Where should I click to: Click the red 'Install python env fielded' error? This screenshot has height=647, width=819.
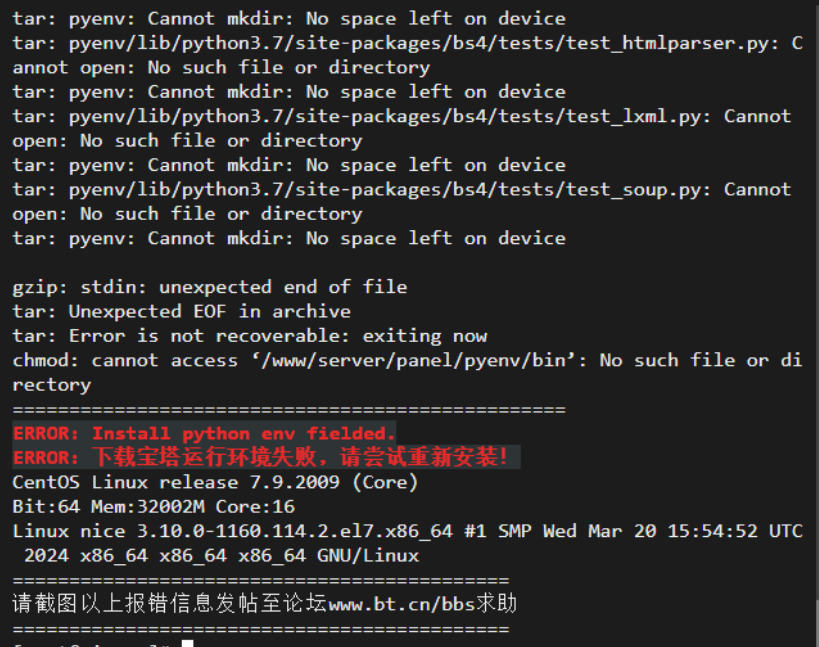tap(204, 433)
